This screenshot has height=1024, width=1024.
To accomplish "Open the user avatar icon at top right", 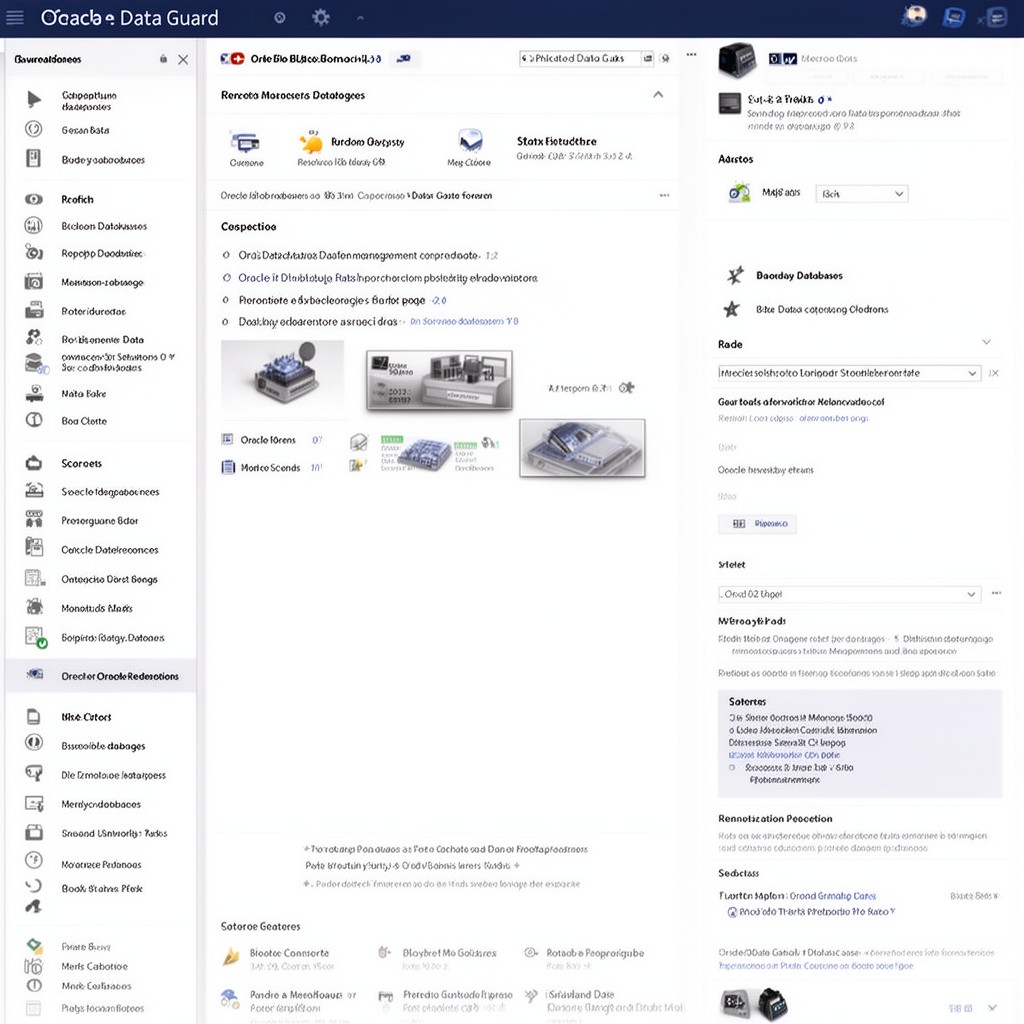I will coord(914,16).
